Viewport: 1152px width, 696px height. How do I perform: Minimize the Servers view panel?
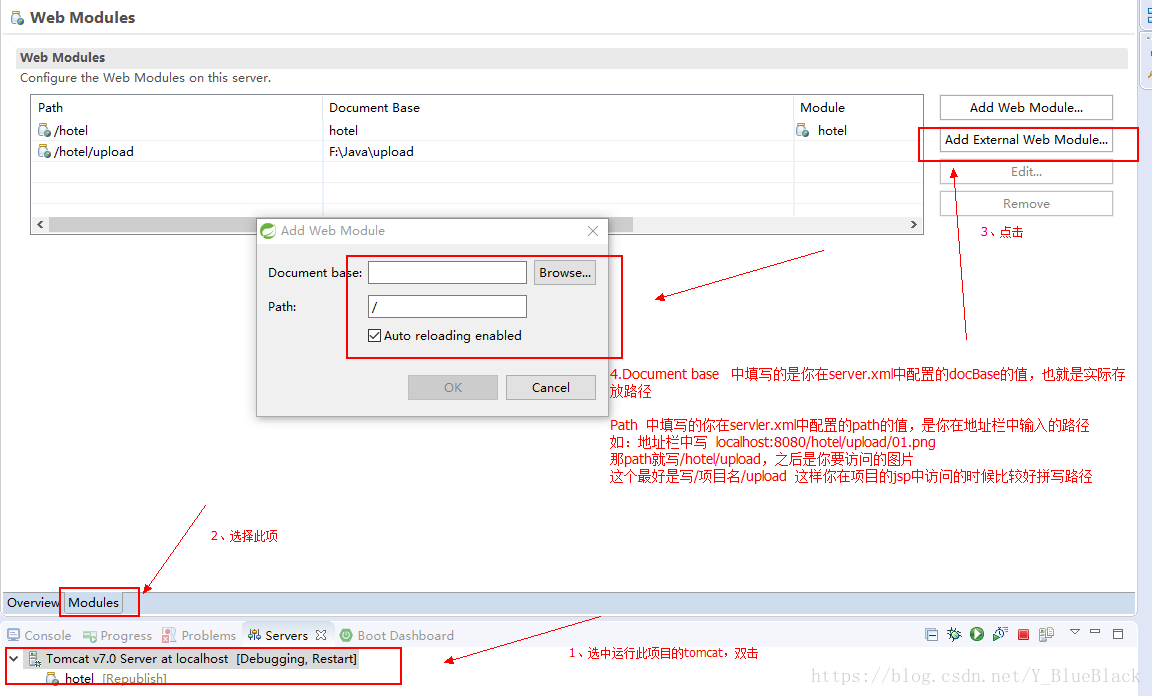[1095, 632]
